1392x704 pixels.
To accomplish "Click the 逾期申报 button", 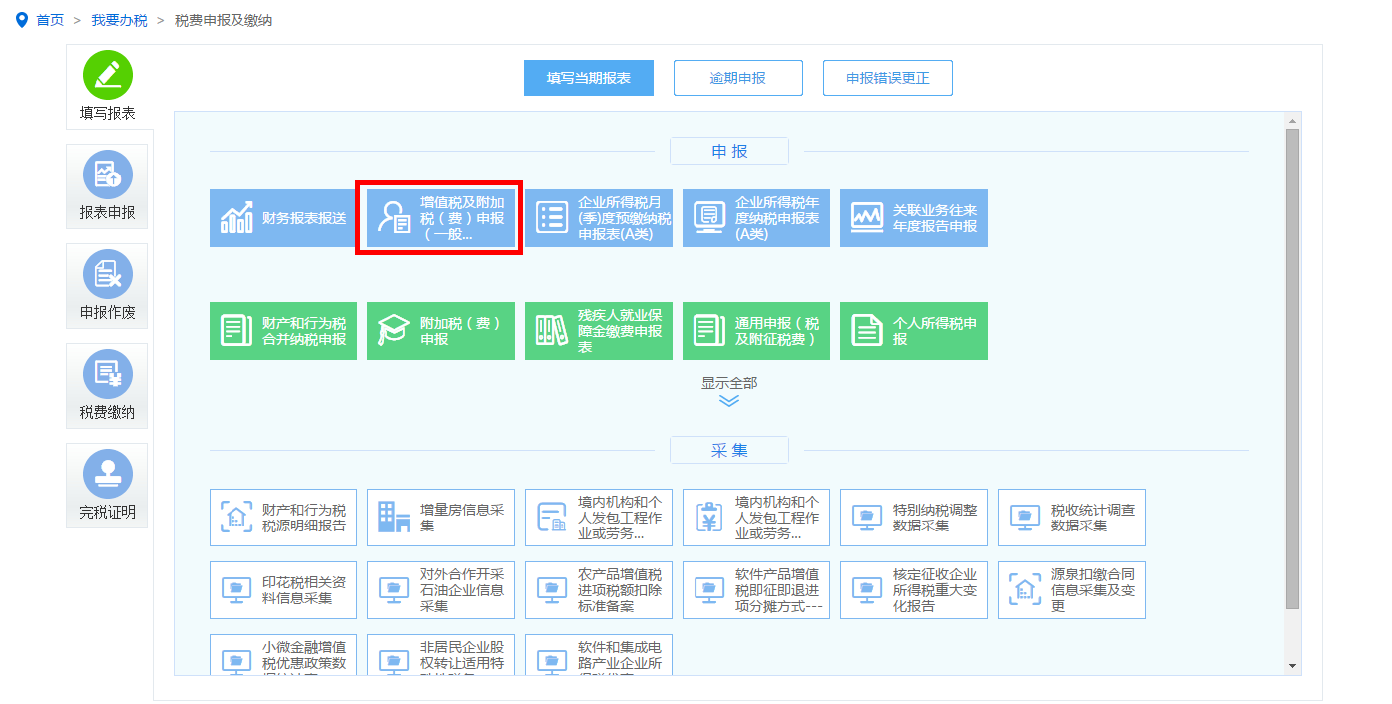I will (x=738, y=77).
